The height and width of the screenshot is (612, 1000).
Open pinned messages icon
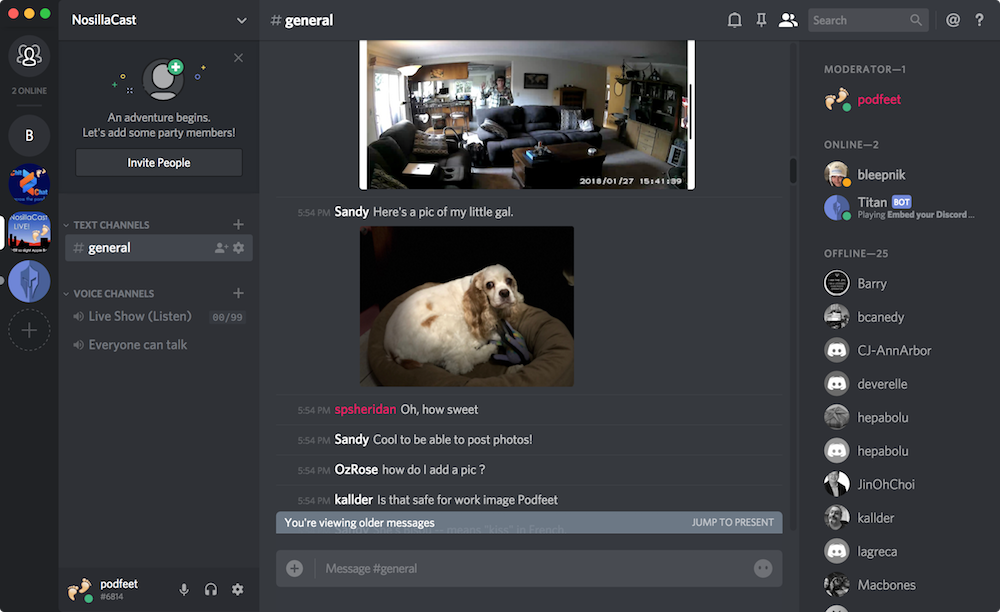tap(761, 20)
